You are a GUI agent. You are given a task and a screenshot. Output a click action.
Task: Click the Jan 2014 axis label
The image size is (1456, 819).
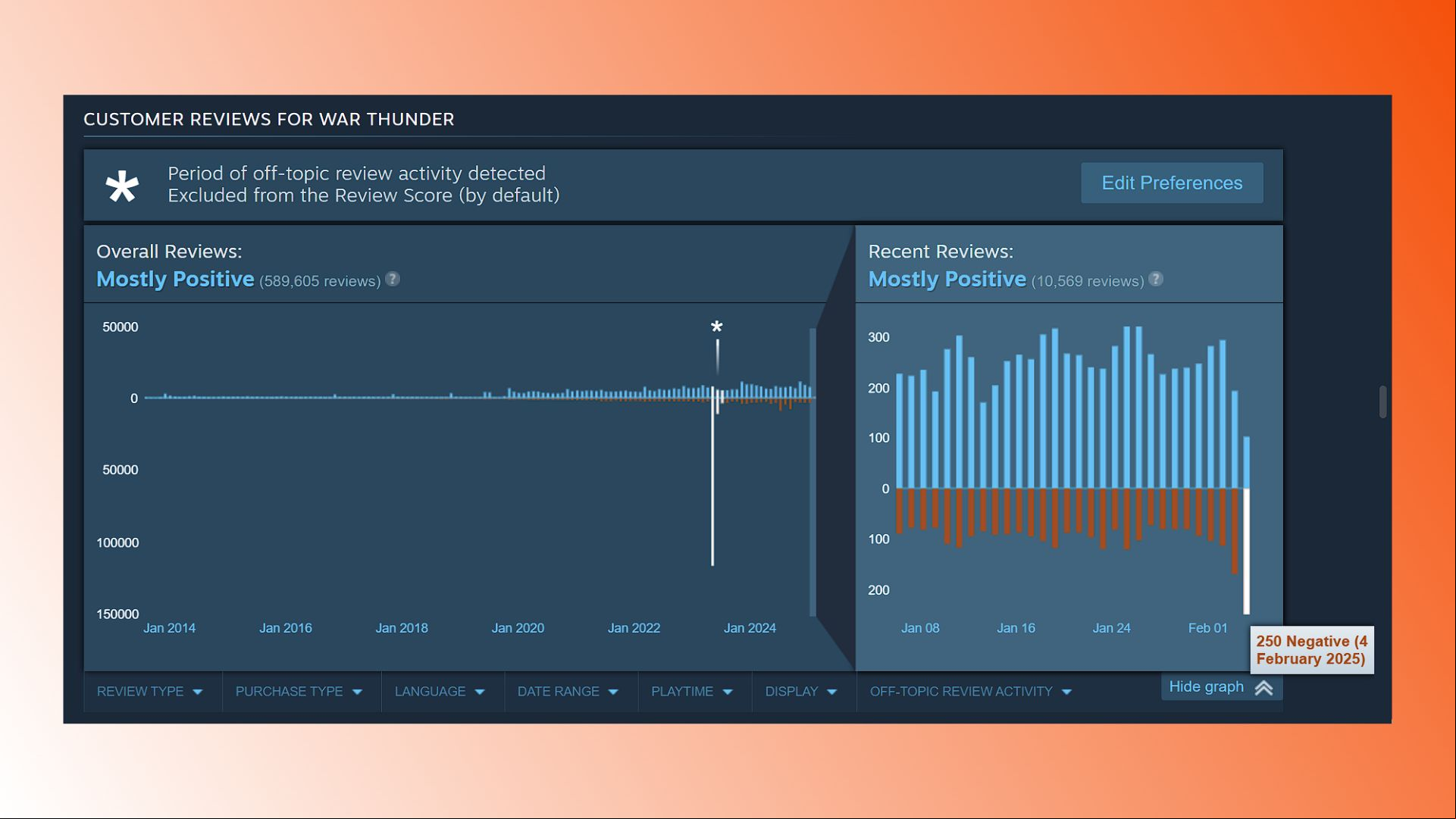169,628
